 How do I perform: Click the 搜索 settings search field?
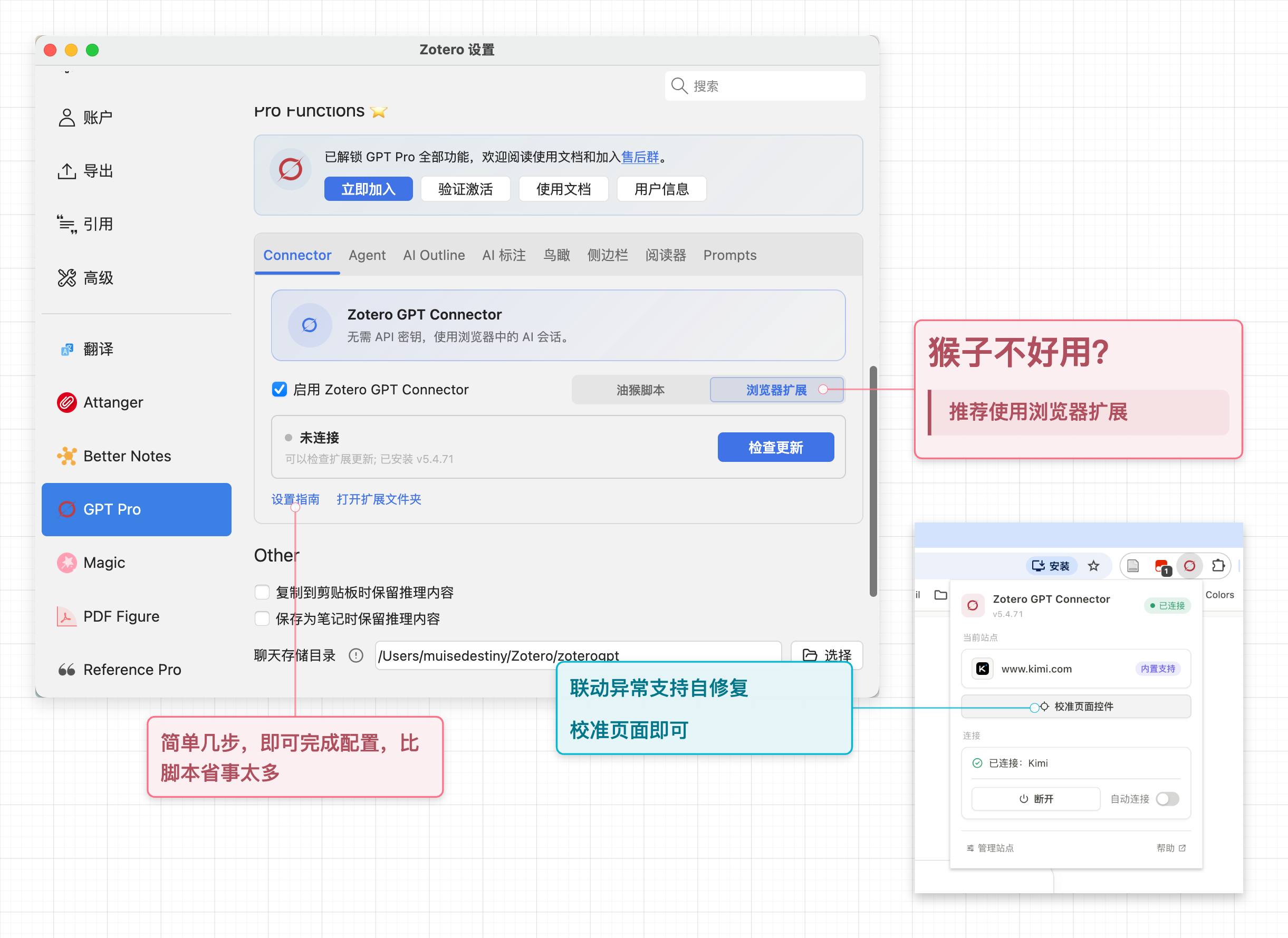[765, 86]
